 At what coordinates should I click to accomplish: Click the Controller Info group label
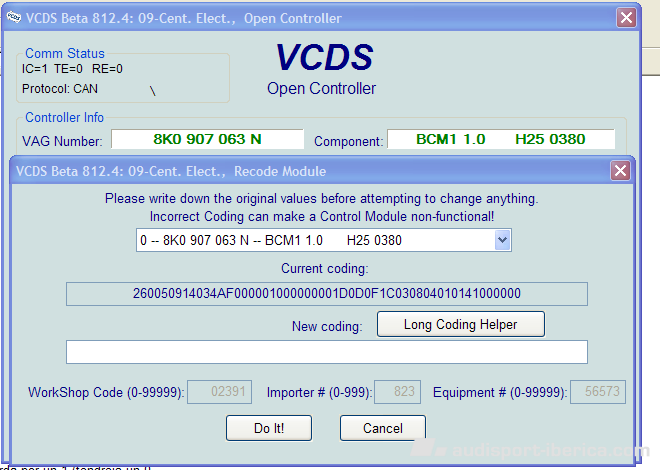pyautogui.click(x=64, y=117)
